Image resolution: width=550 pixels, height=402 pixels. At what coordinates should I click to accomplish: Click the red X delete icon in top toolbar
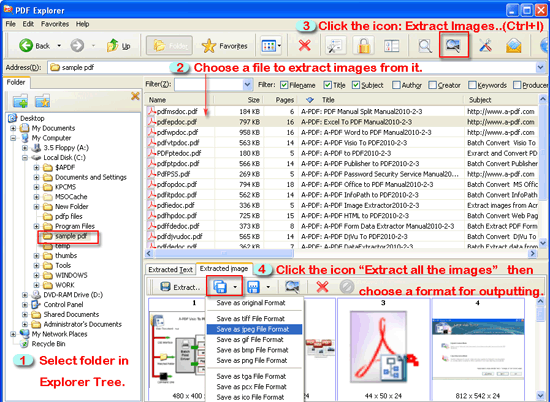pyautogui.click(x=304, y=45)
